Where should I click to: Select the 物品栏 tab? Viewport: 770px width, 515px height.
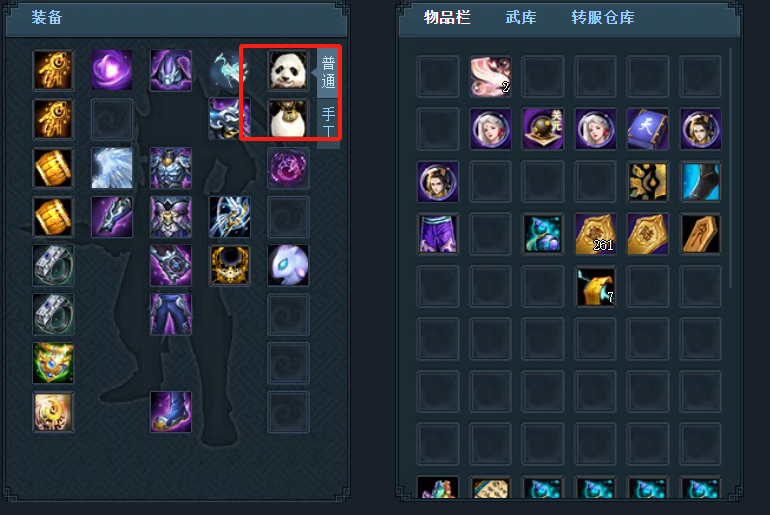click(447, 18)
